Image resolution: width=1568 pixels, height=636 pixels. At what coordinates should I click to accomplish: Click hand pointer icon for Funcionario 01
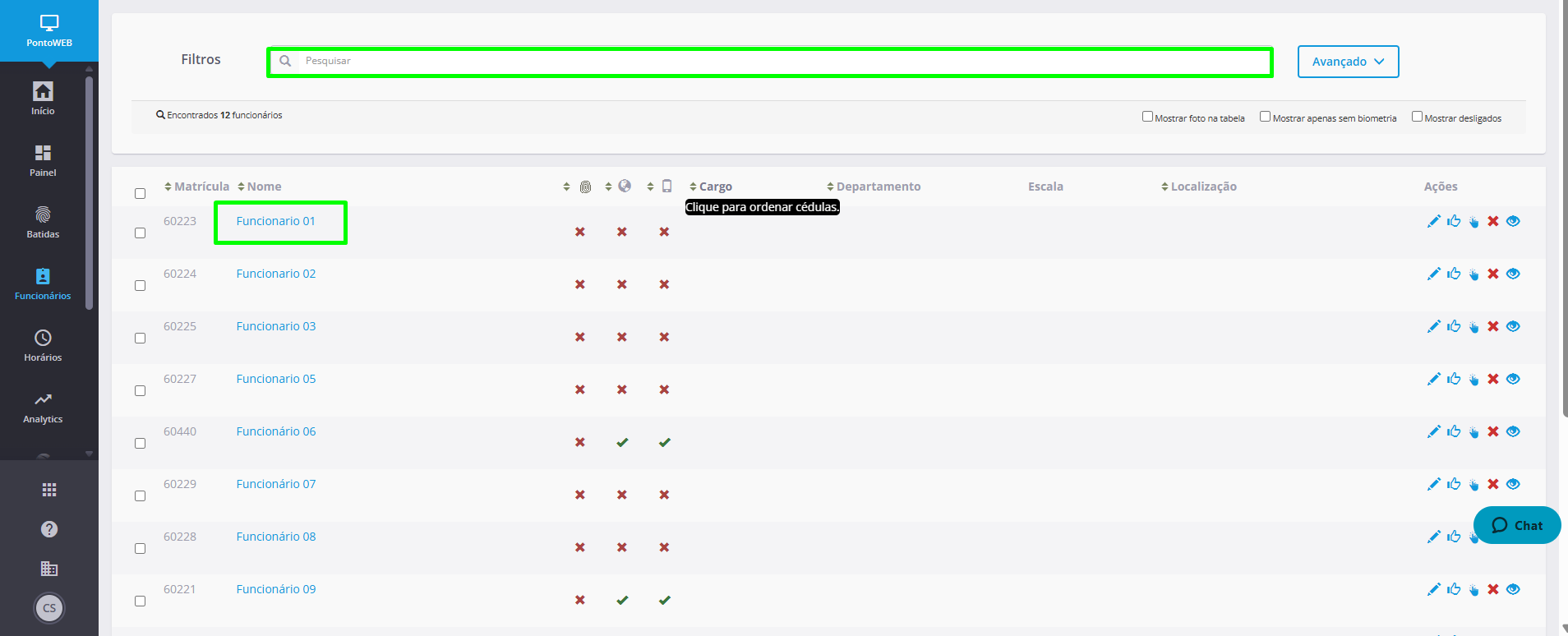pyautogui.click(x=1474, y=222)
